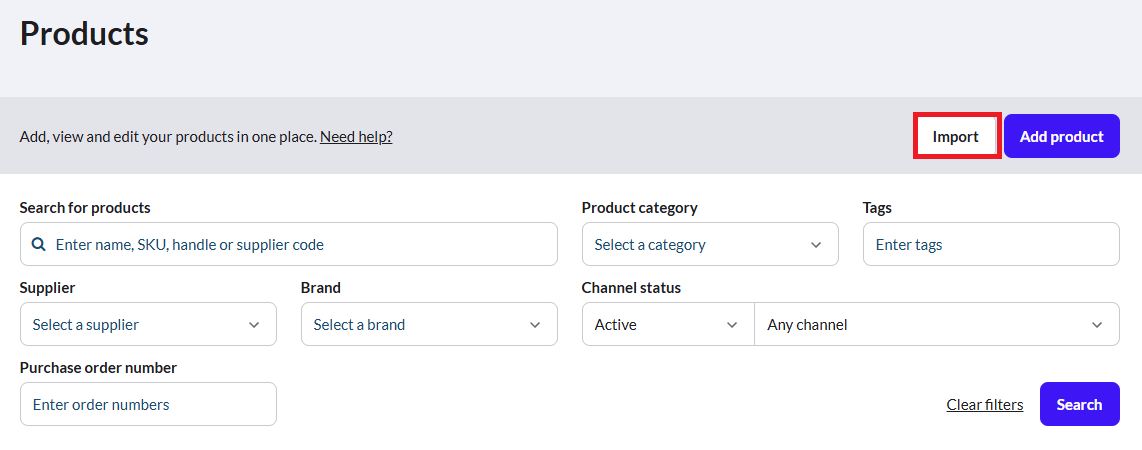1142x450 pixels.
Task: Open the Select a brand dropdown
Action: [x=429, y=324]
